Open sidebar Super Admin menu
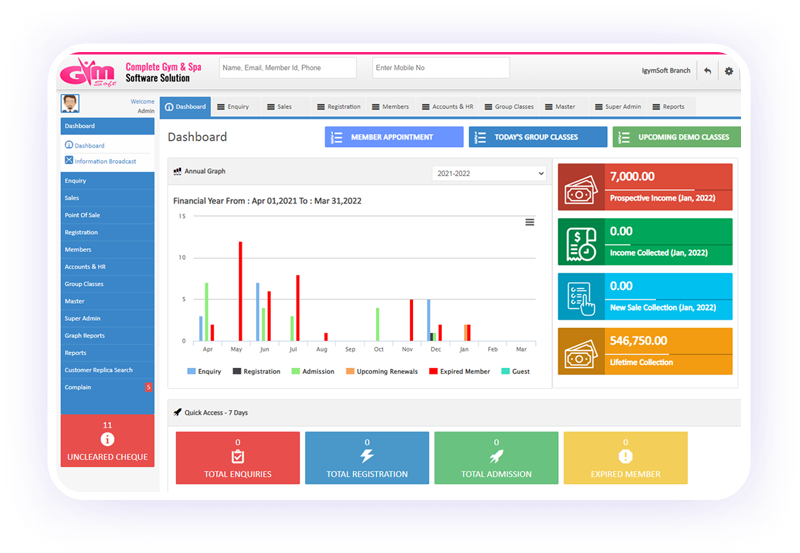 [107, 318]
